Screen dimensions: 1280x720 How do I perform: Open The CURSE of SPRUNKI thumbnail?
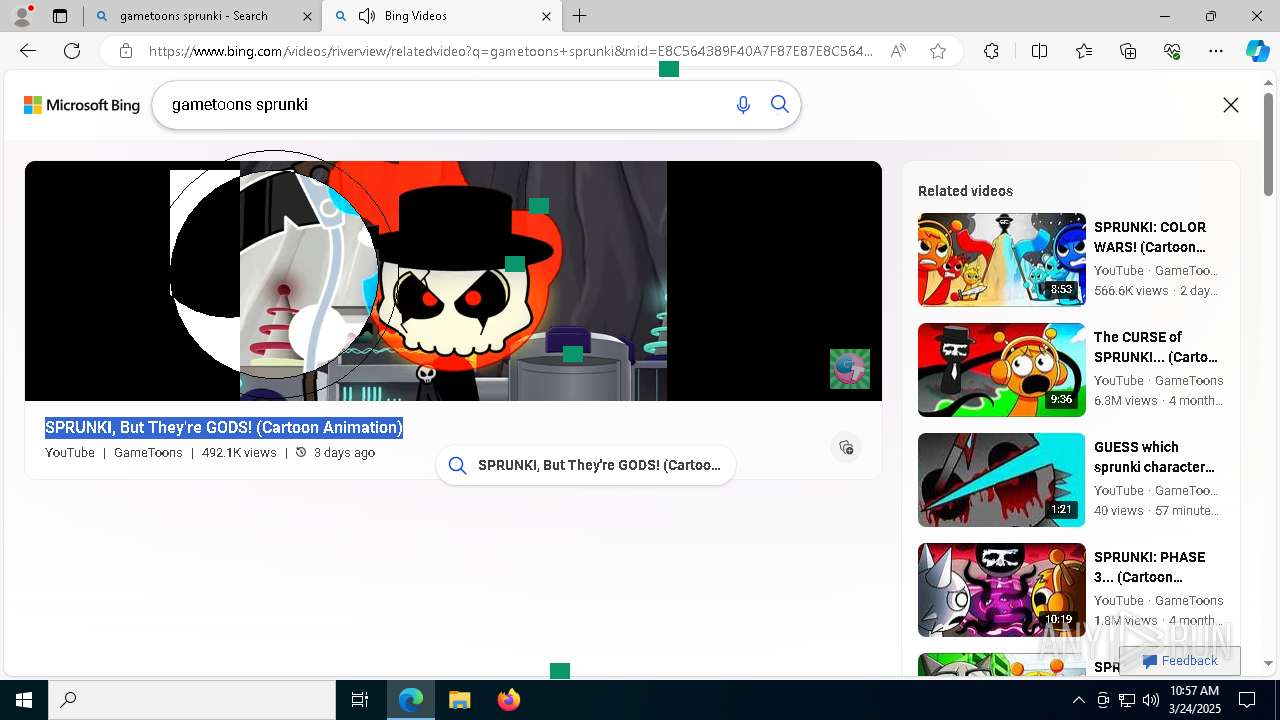click(1002, 370)
